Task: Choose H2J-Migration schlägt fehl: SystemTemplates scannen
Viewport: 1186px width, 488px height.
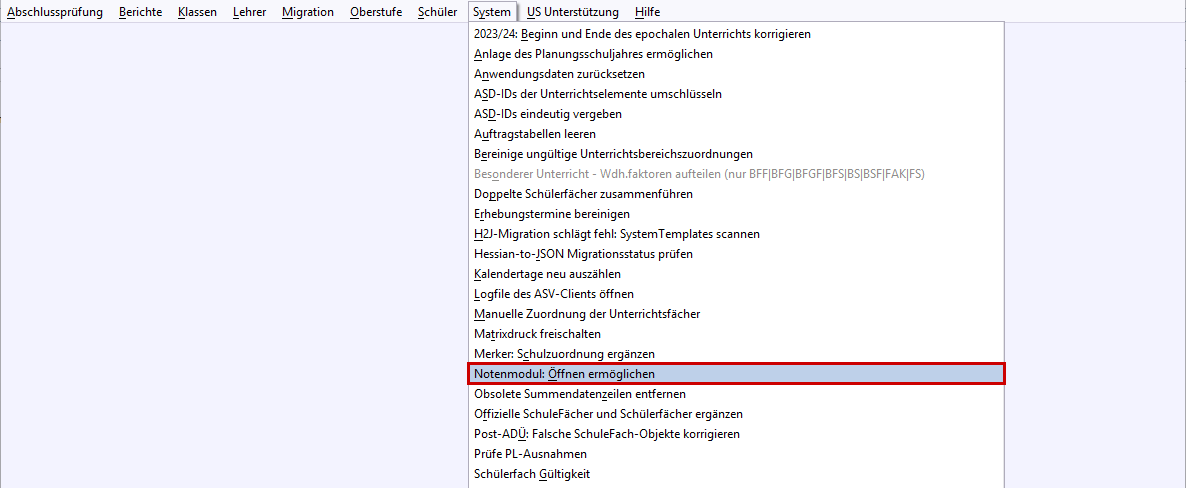Action: [737, 234]
